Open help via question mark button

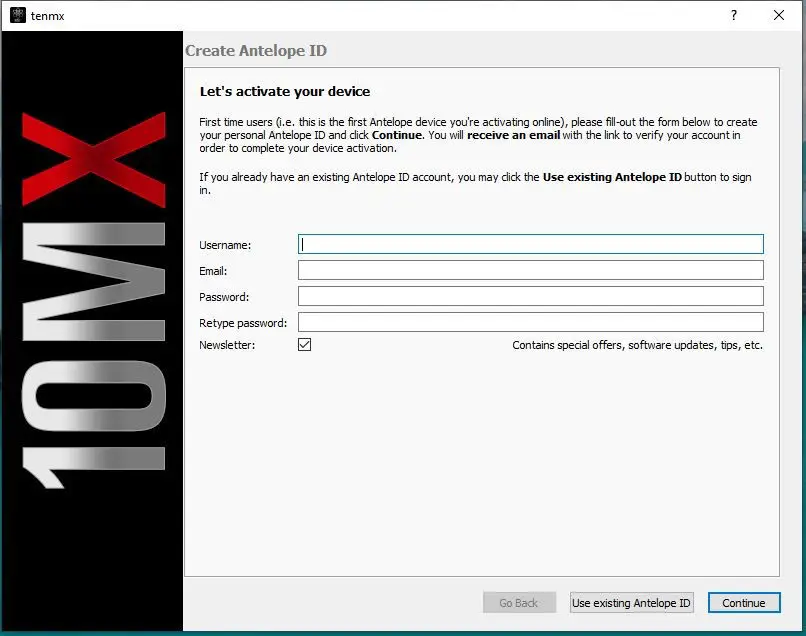(734, 15)
